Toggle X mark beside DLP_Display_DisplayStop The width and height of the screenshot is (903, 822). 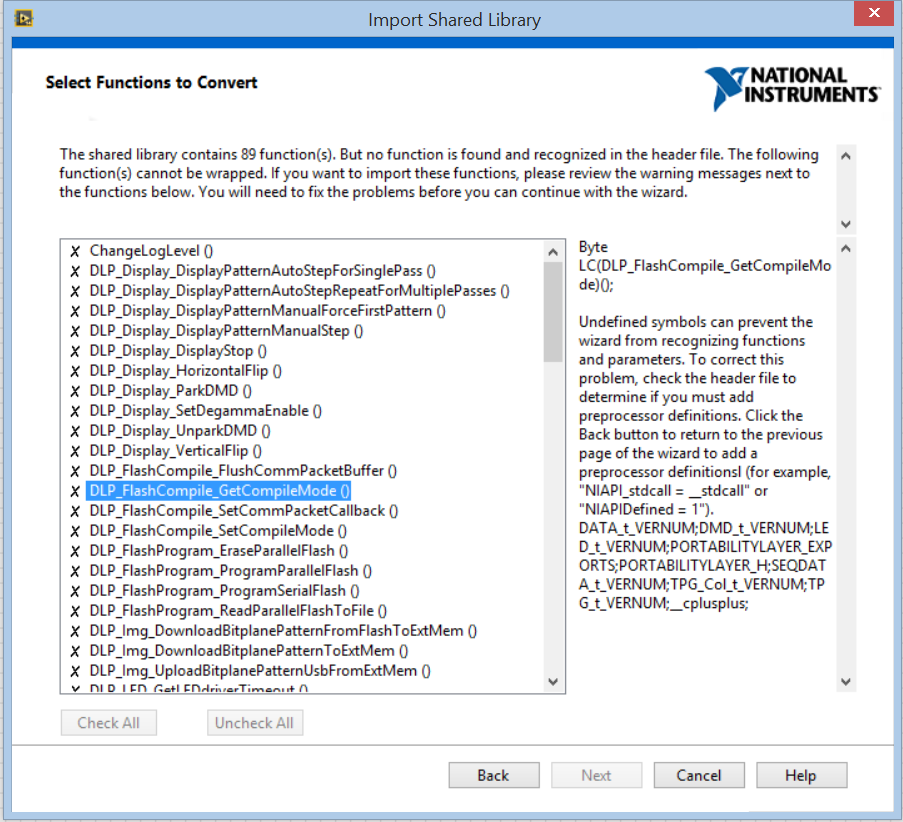coord(75,351)
